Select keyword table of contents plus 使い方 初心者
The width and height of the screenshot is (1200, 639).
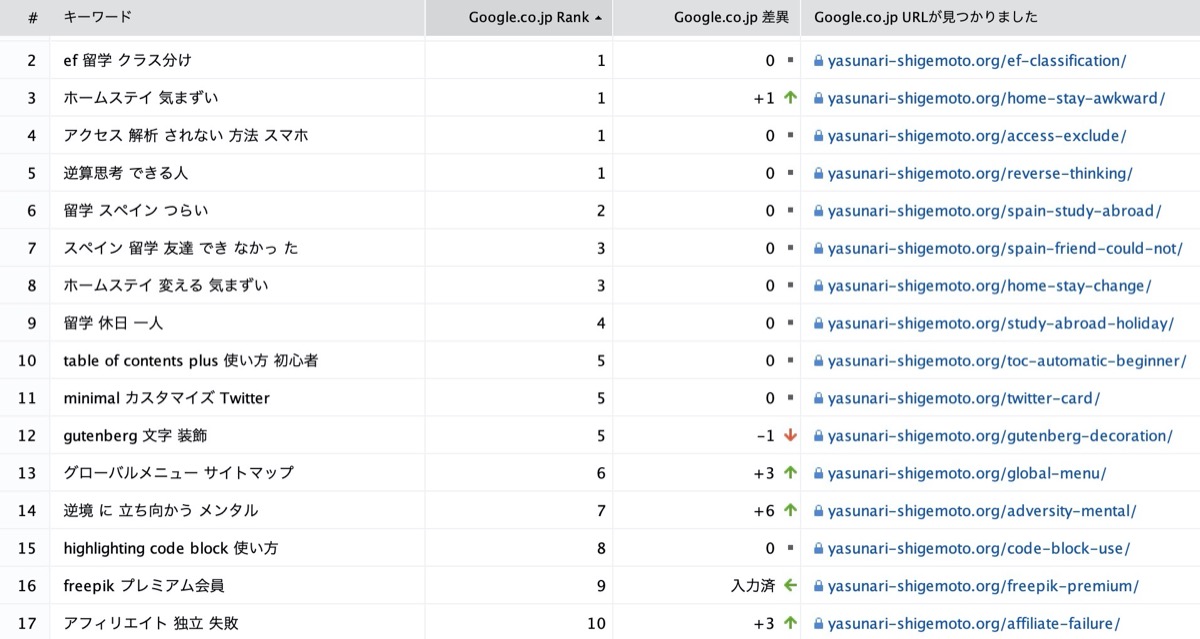click(x=191, y=361)
